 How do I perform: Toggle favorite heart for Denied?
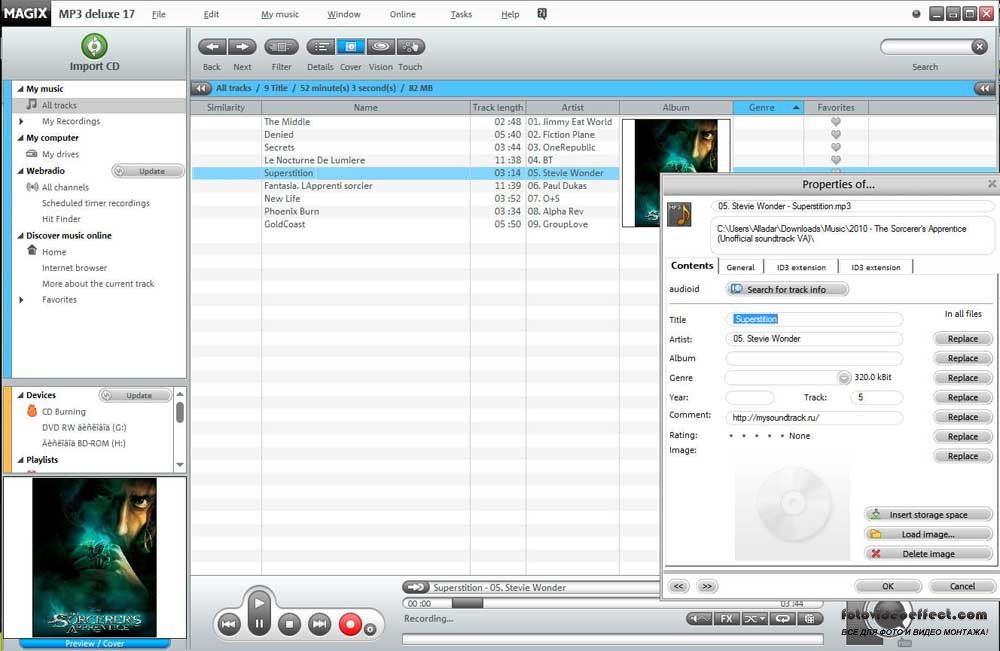(x=835, y=134)
